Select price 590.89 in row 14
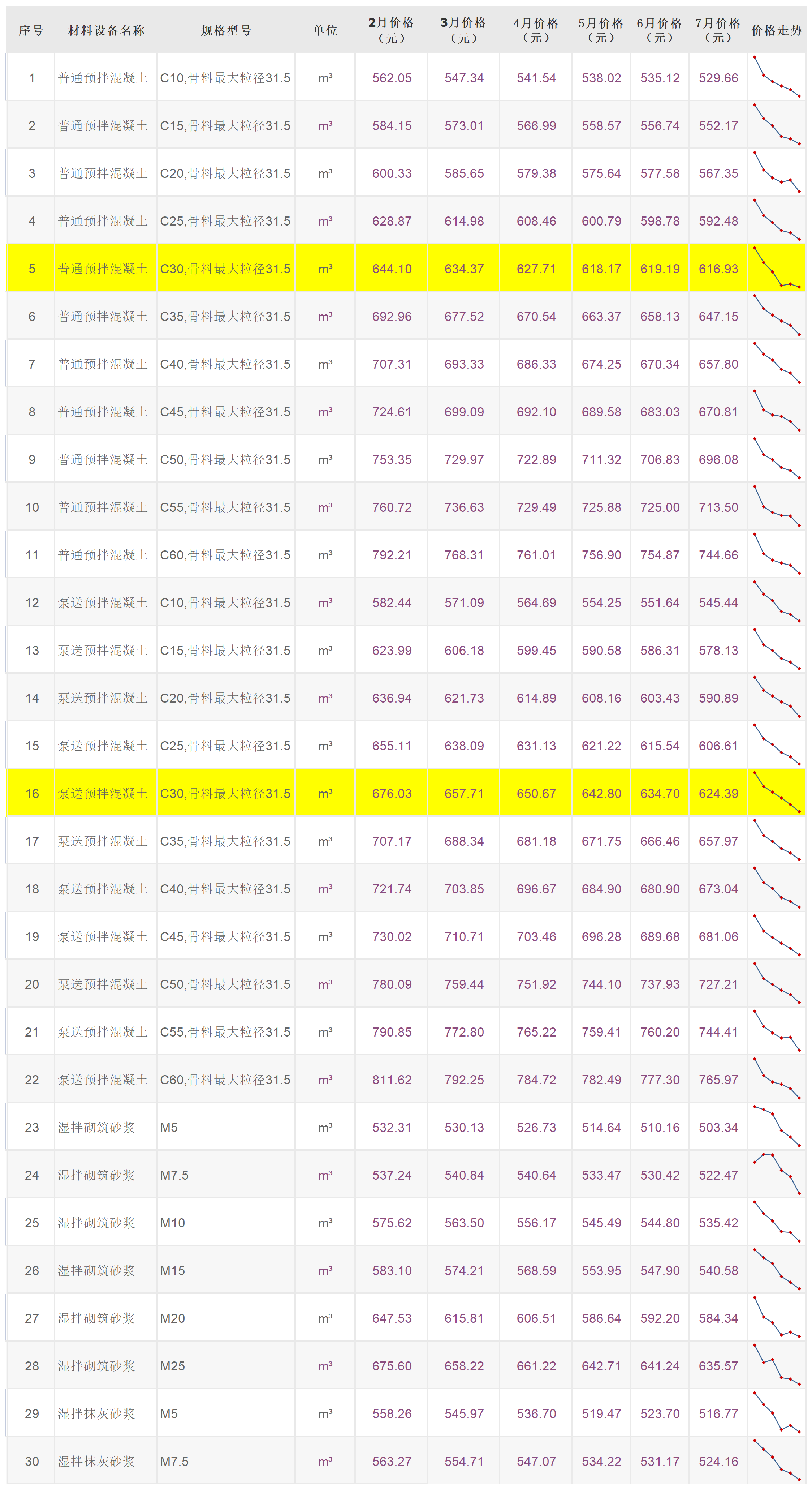 click(x=718, y=698)
